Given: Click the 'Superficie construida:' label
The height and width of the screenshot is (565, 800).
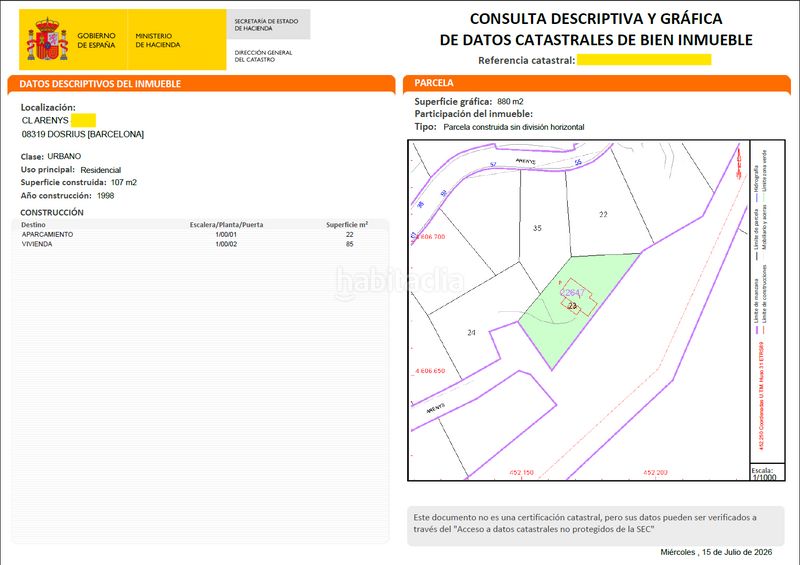Looking at the screenshot, I should point(63,182).
